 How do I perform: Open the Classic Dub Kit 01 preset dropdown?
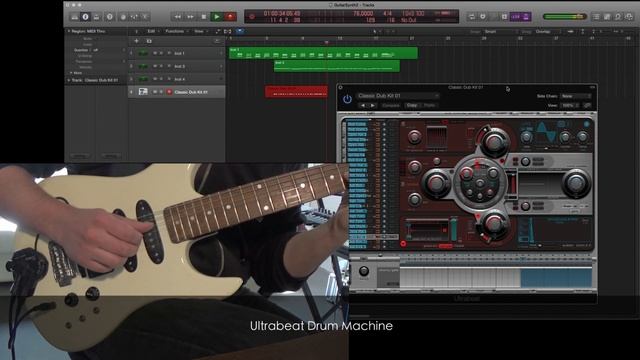[398, 96]
